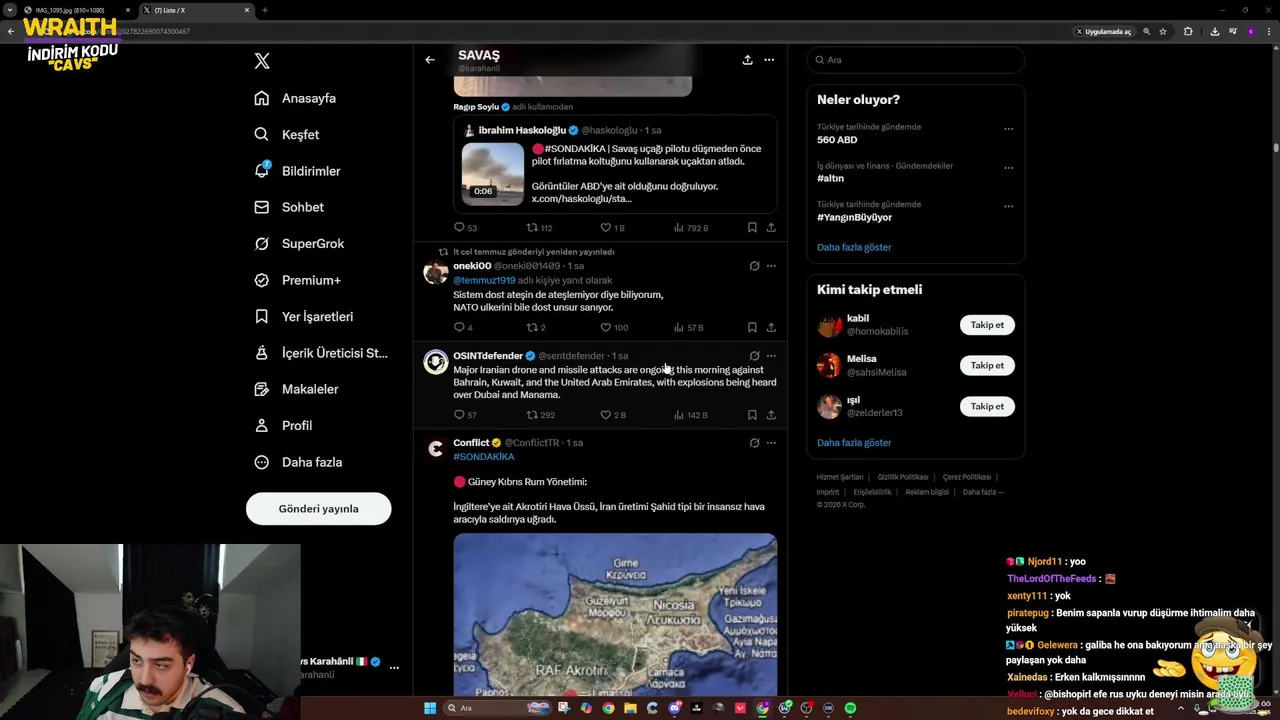
Task: Reply to oneki00 post (4)
Action: 463,327
